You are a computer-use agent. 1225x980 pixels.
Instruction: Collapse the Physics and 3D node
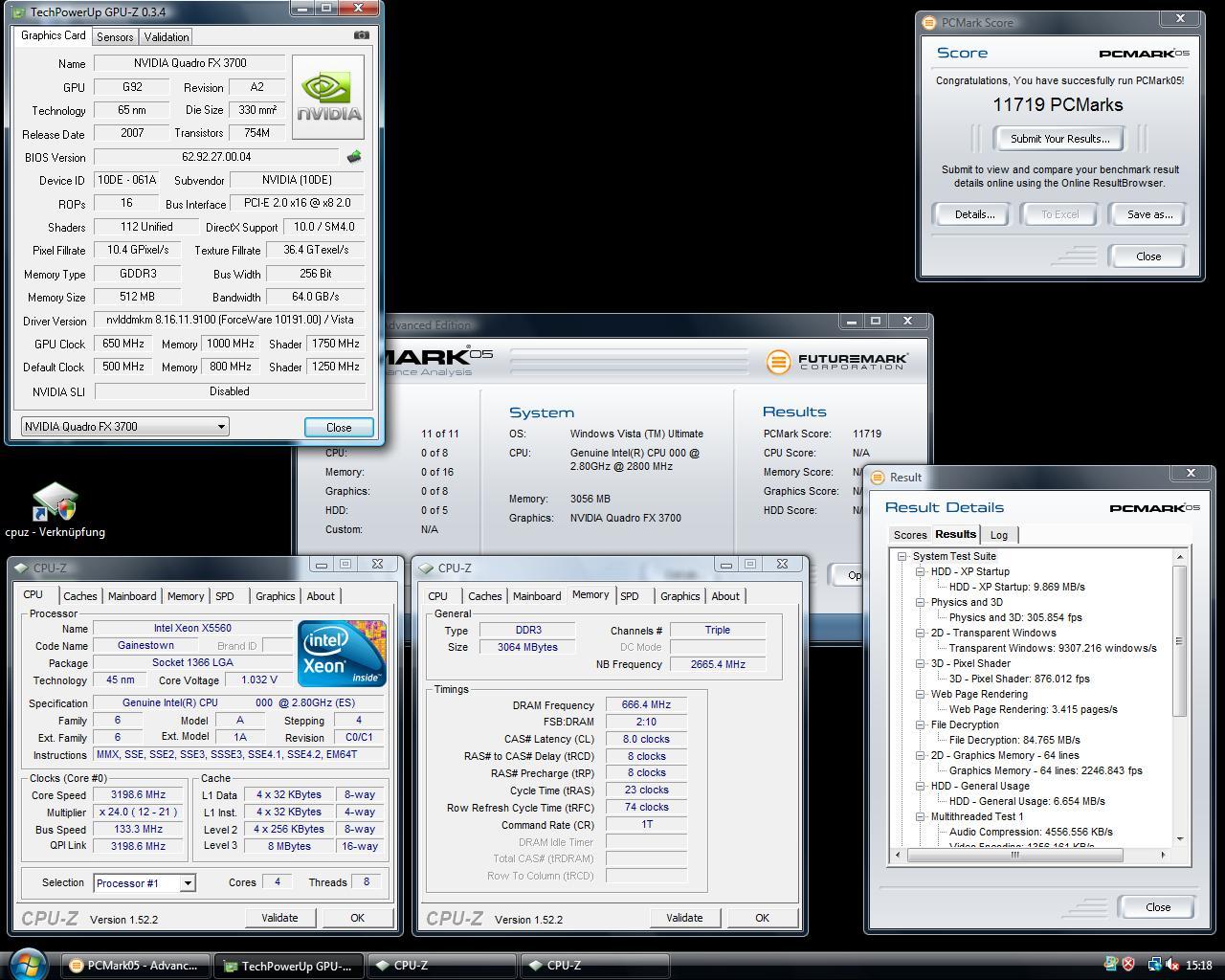coord(920,602)
